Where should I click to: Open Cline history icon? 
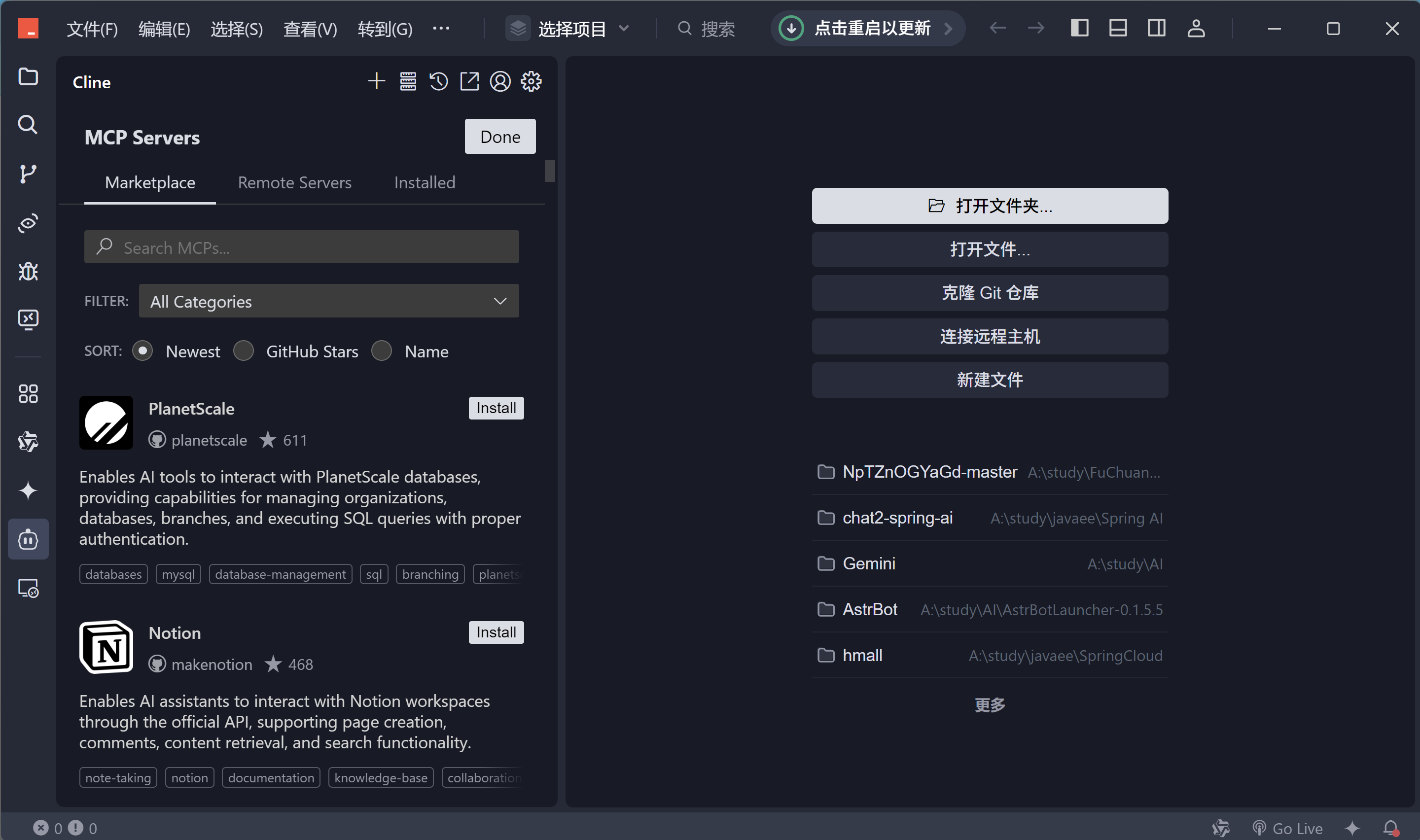click(x=439, y=81)
